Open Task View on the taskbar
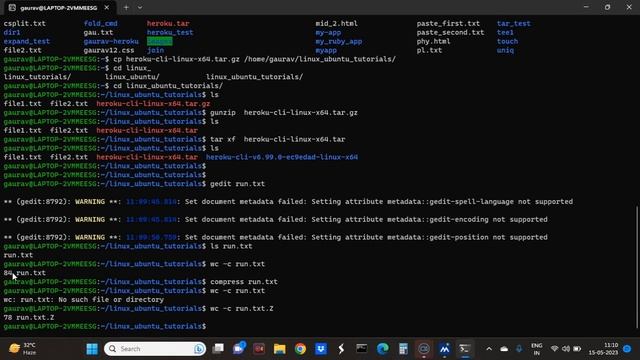The image size is (640, 360). click(218, 349)
